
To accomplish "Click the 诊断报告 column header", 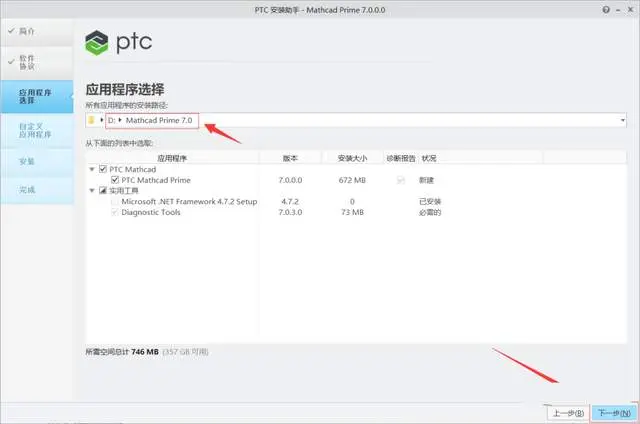I will tap(401, 158).
